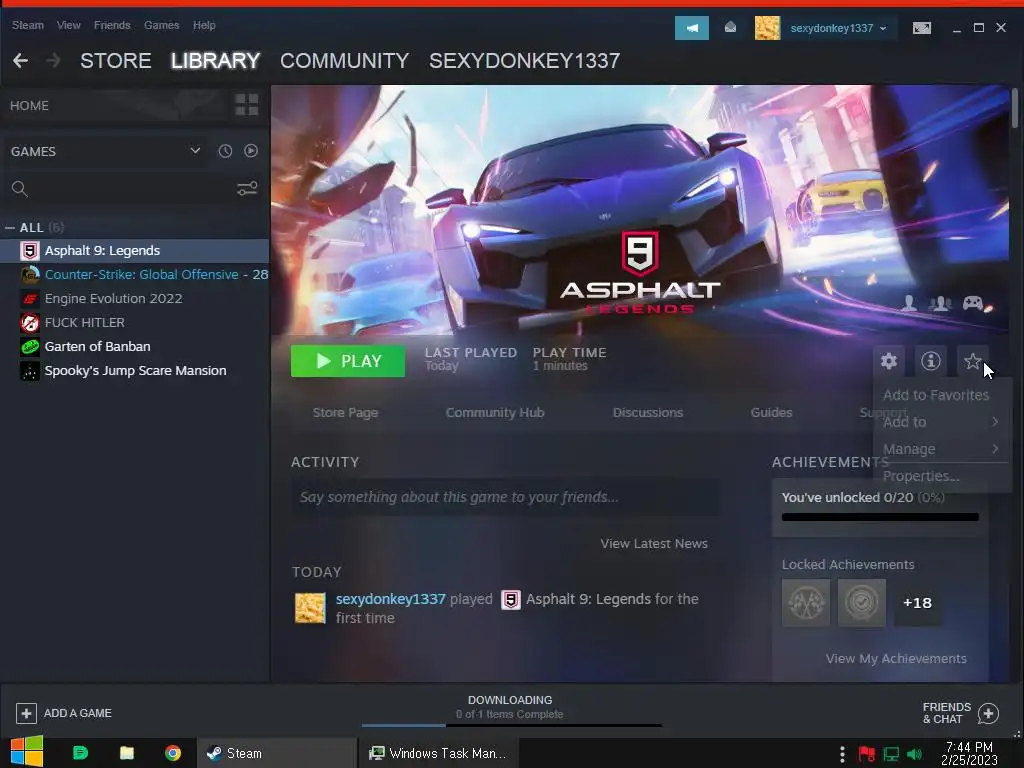
Task: Select Garten of Banban in library
Action: [x=135, y=347]
